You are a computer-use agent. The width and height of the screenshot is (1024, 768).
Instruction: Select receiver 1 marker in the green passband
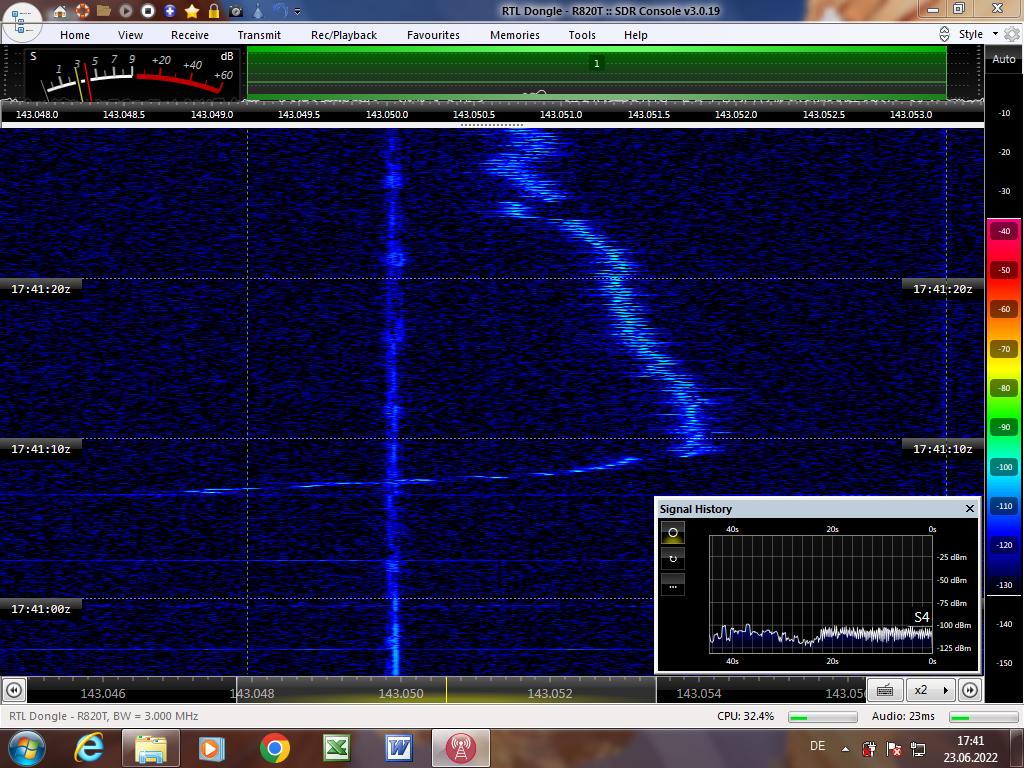pyautogui.click(x=596, y=63)
